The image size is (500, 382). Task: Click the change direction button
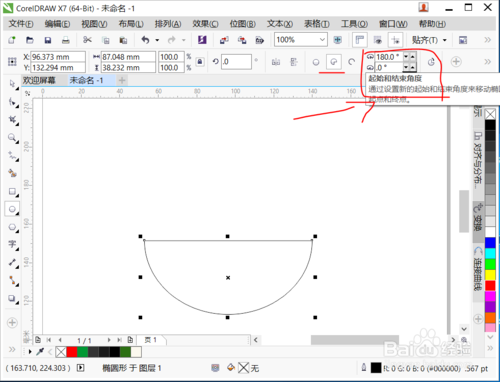431,62
